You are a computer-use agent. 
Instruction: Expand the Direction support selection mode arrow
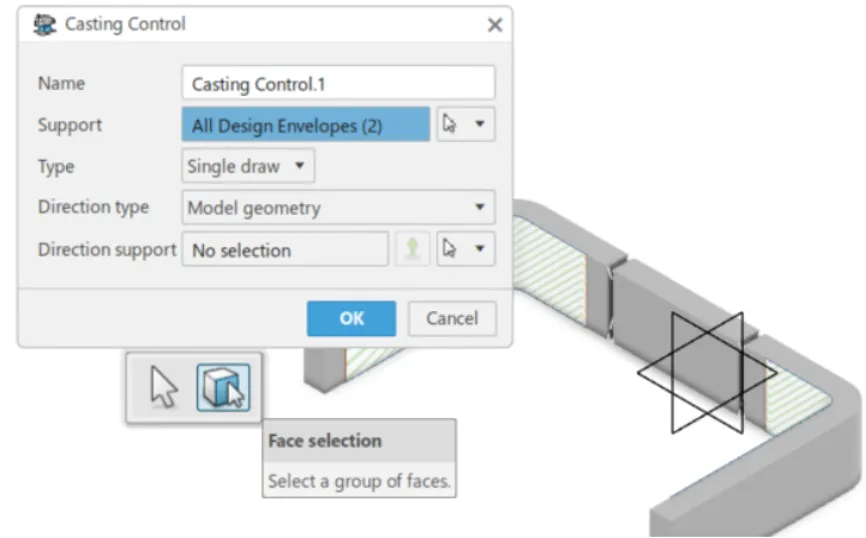[480, 249]
